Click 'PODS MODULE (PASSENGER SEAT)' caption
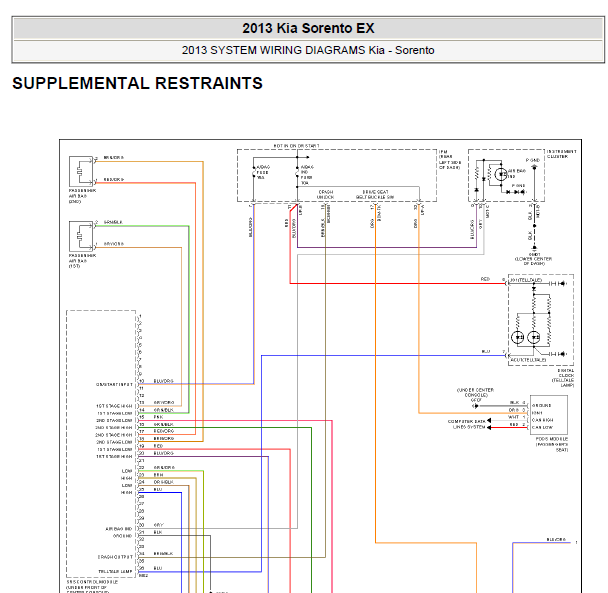Viewport: 608px width, 593px height. [552, 444]
